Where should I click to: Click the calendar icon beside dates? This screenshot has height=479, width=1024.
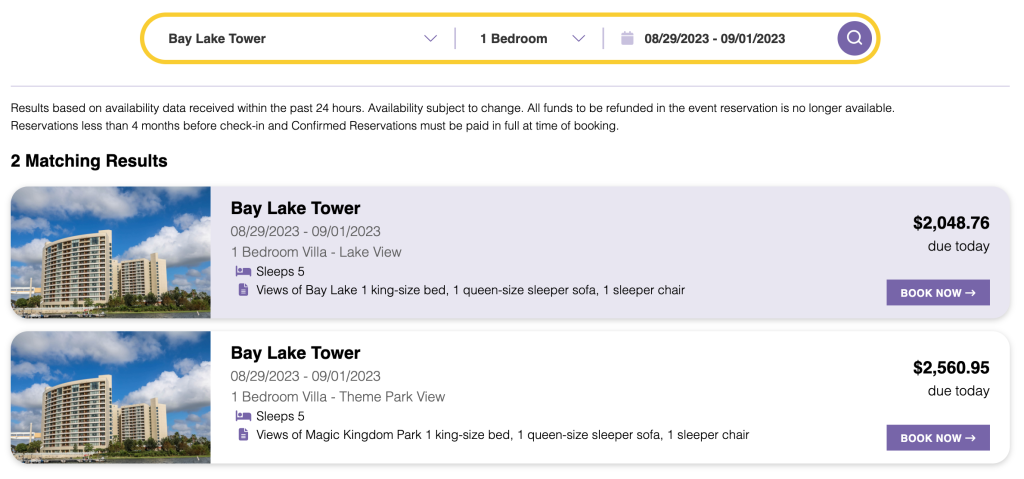(x=627, y=39)
